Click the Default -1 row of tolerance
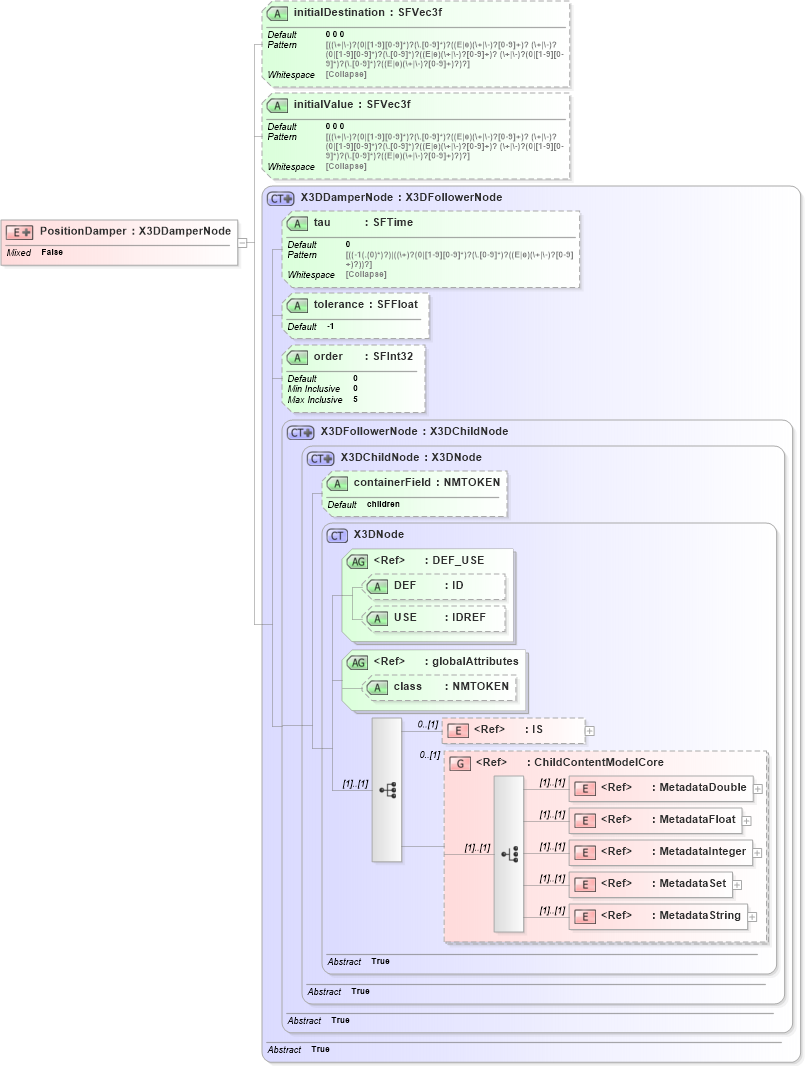This screenshot has width=805, height=1066. pos(311,326)
